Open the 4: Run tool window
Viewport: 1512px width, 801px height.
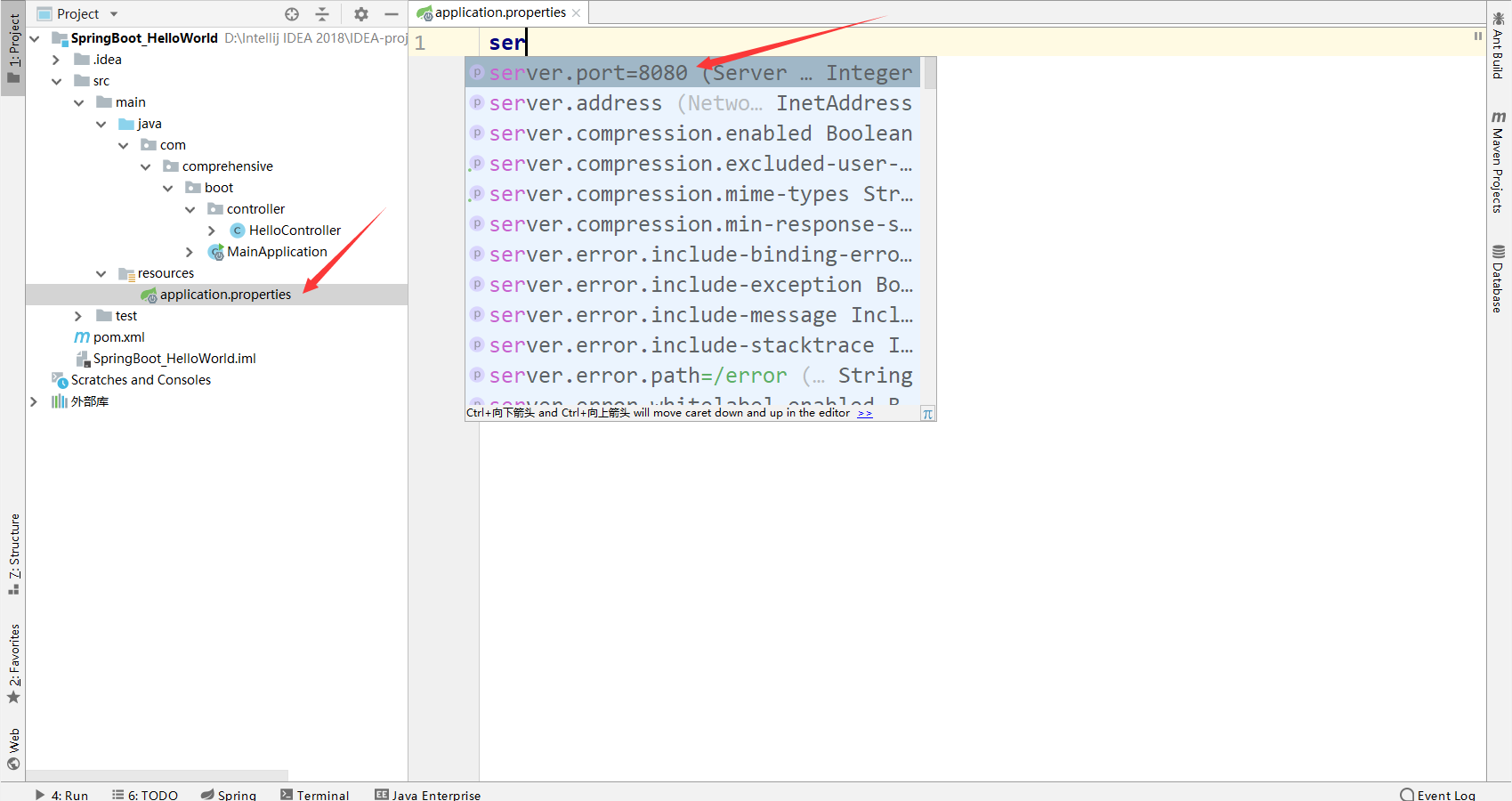tap(61, 794)
